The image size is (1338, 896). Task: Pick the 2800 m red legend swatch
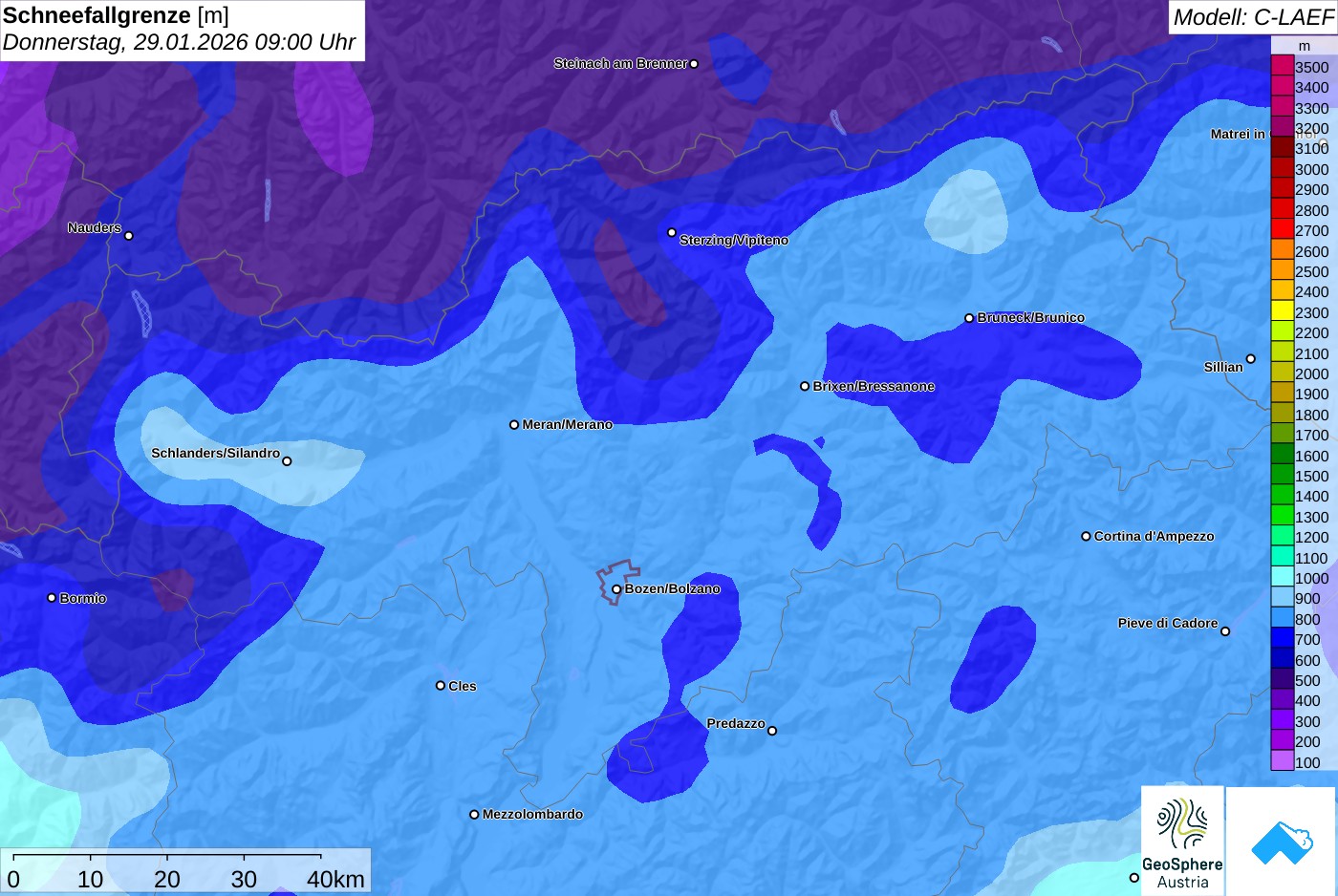click(1283, 209)
